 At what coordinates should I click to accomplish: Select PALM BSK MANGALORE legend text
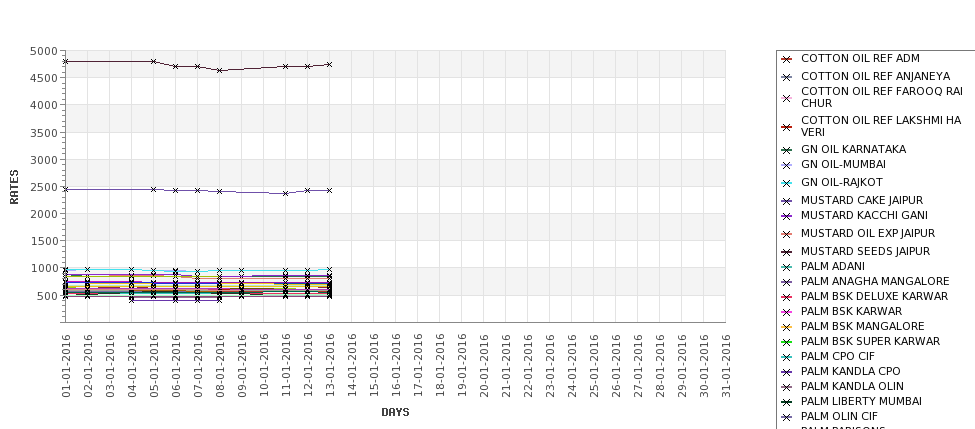(862, 326)
